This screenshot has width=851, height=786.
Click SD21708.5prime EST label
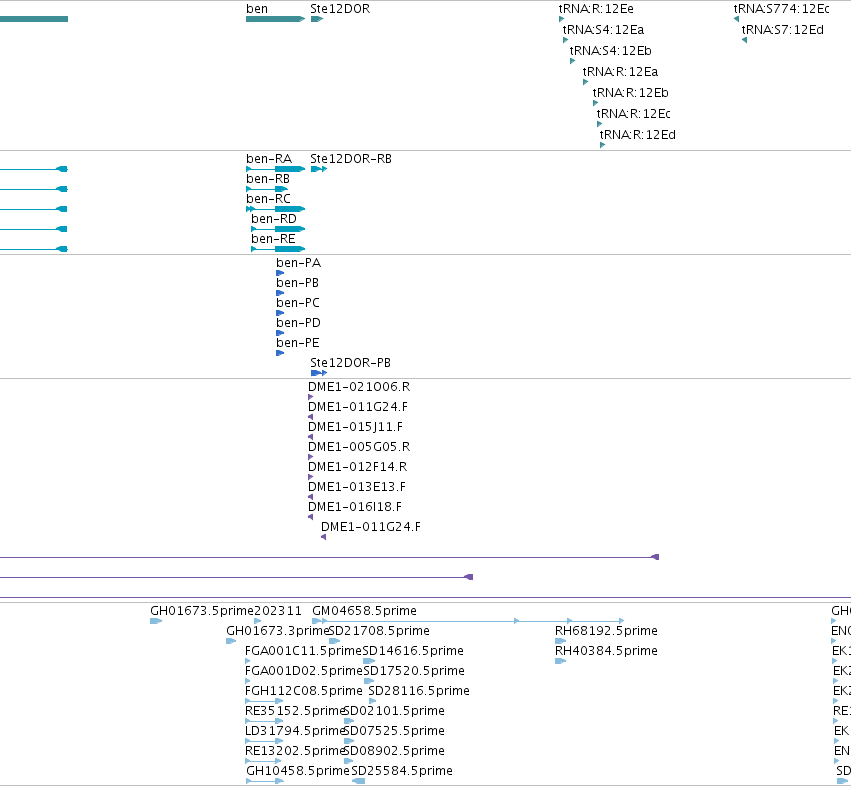coord(379,631)
